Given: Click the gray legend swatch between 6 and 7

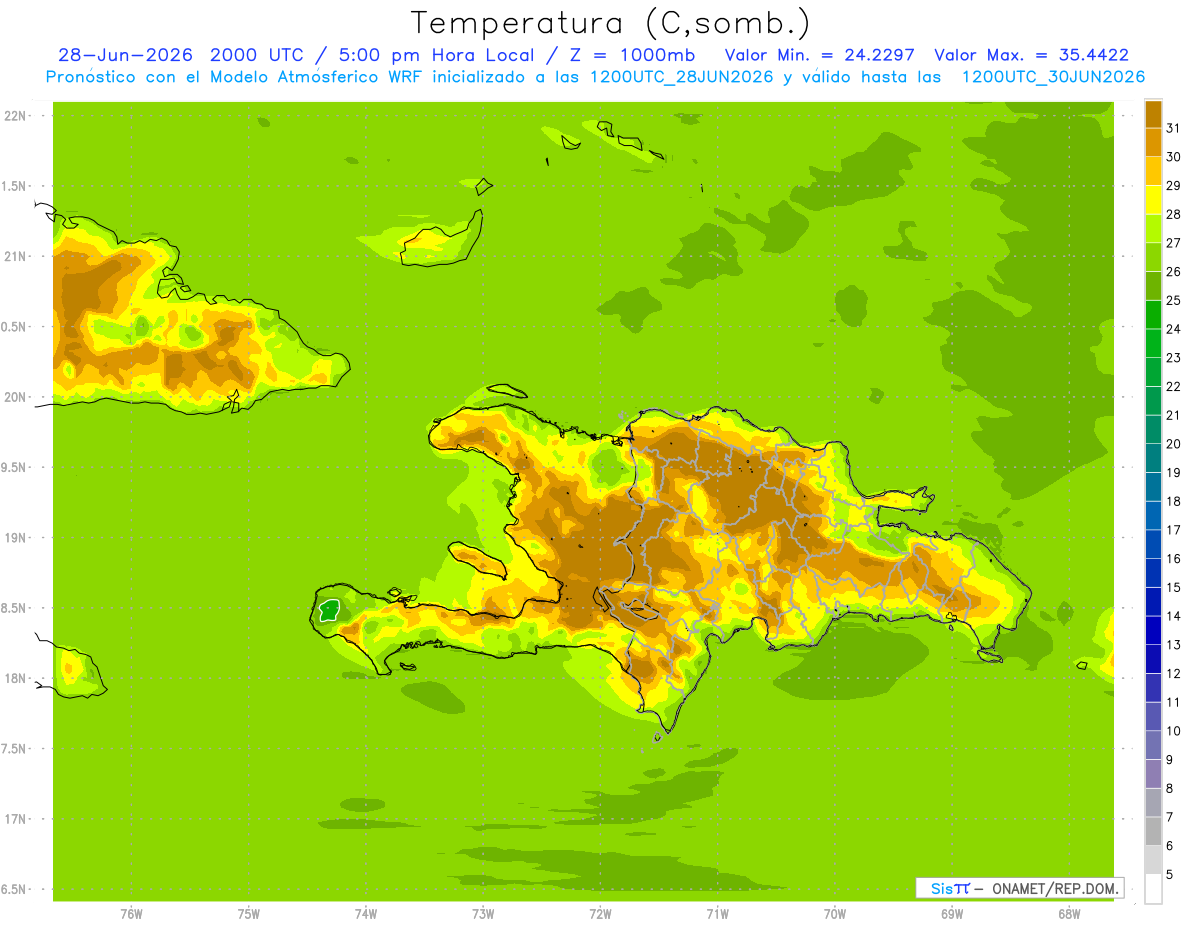Looking at the screenshot, I should 1153,831.
